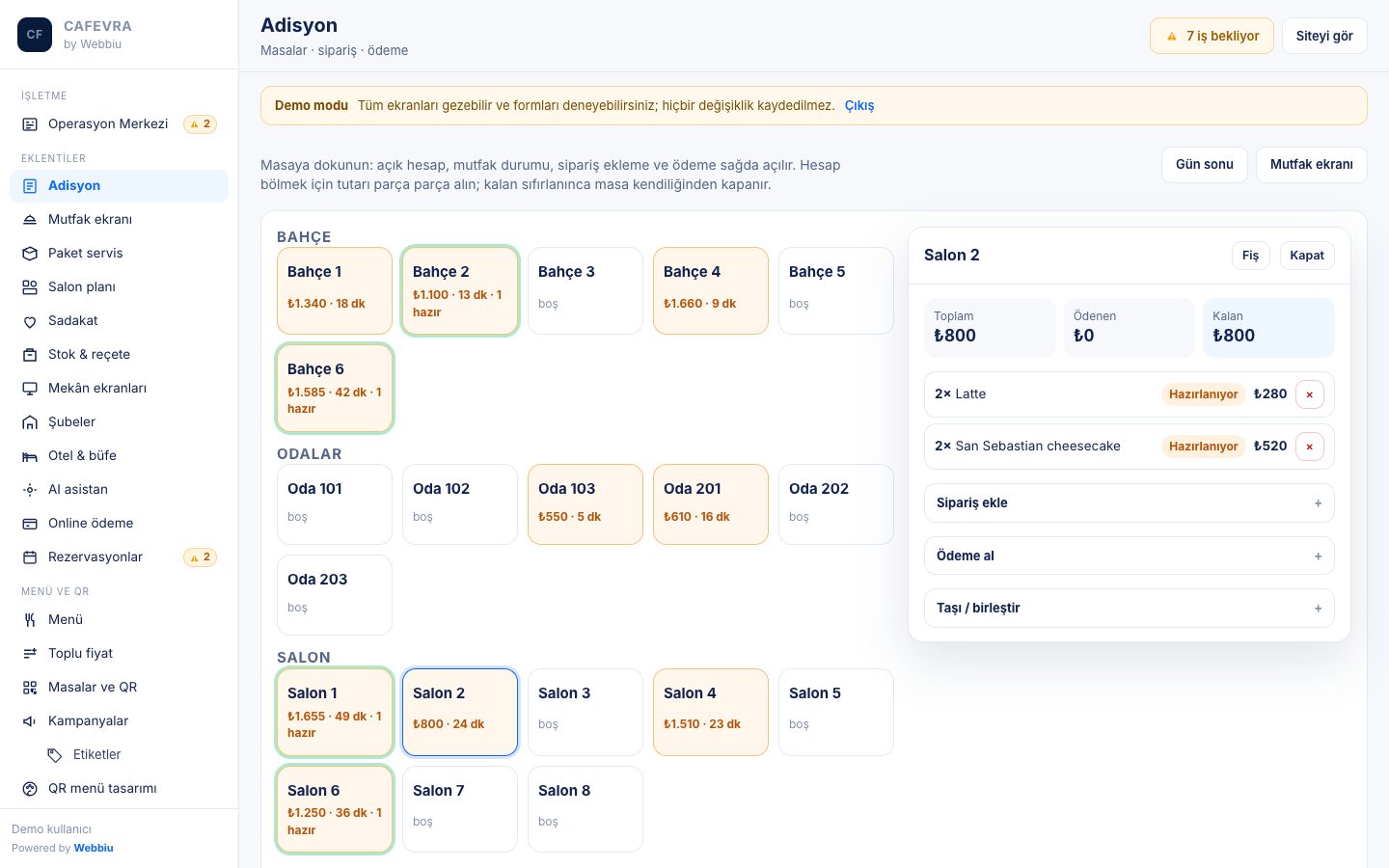Select the Bahçe 2 table card
Viewport: 1389px width, 868px height.
[460, 290]
